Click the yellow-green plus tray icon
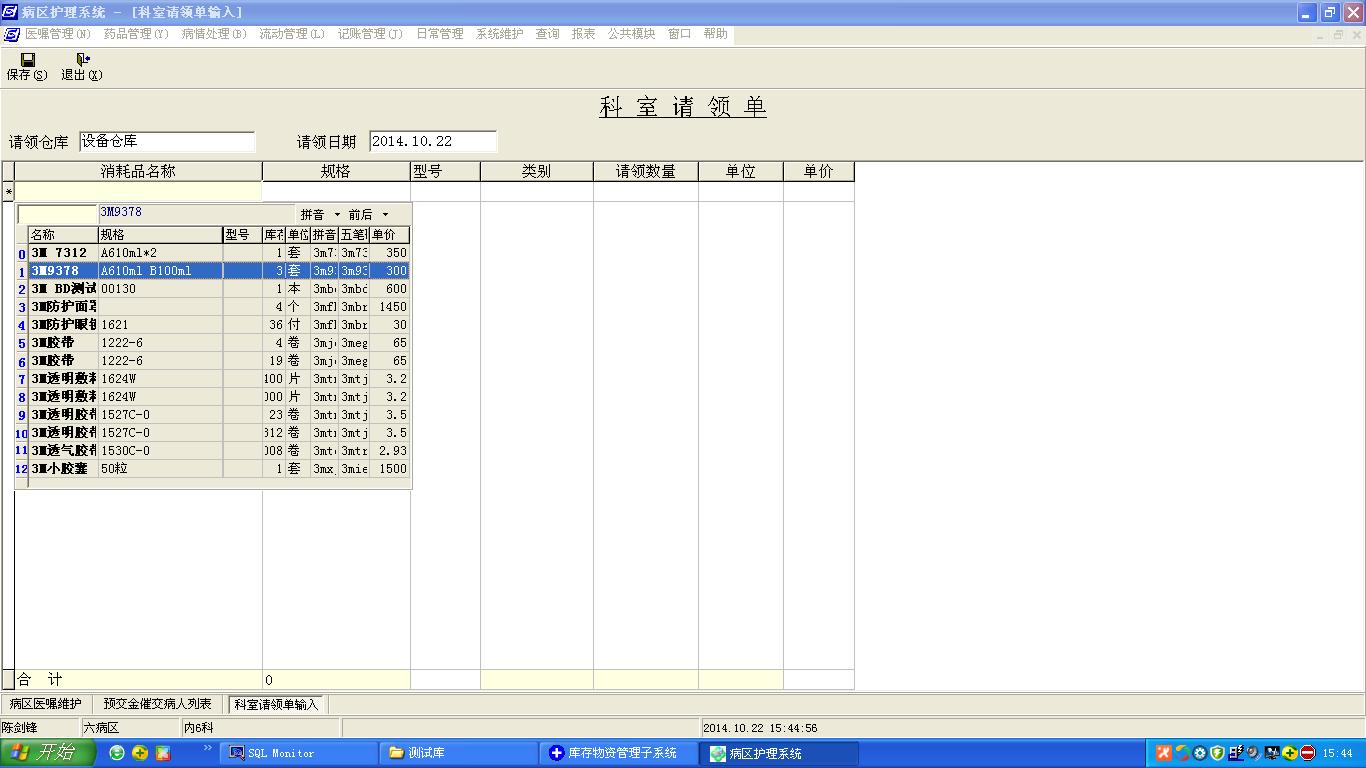 click(1290, 753)
